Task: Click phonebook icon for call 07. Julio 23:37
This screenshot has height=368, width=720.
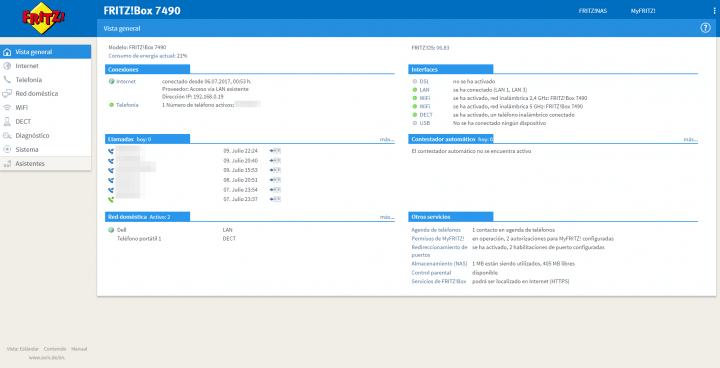Action: coord(276,199)
